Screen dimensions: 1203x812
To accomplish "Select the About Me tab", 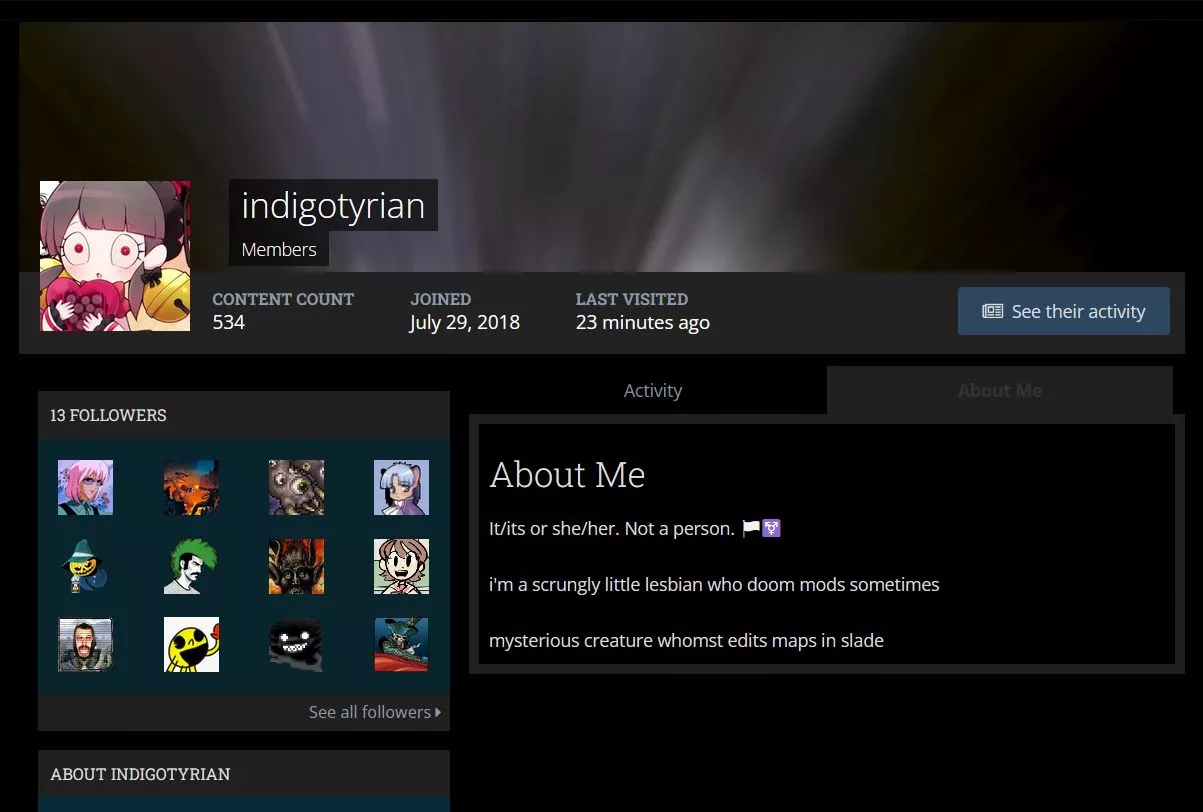I will [1000, 391].
